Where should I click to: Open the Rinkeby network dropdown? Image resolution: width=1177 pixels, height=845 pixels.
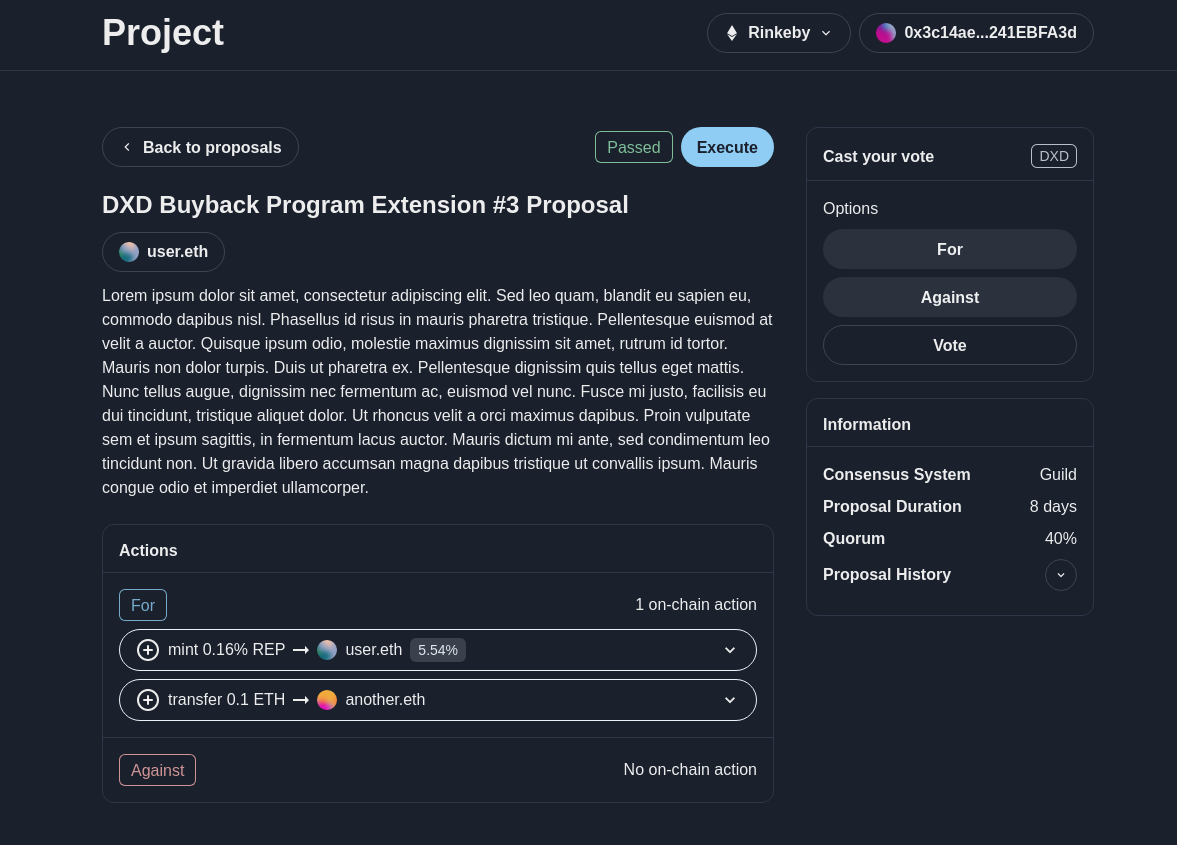click(x=778, y=33)
